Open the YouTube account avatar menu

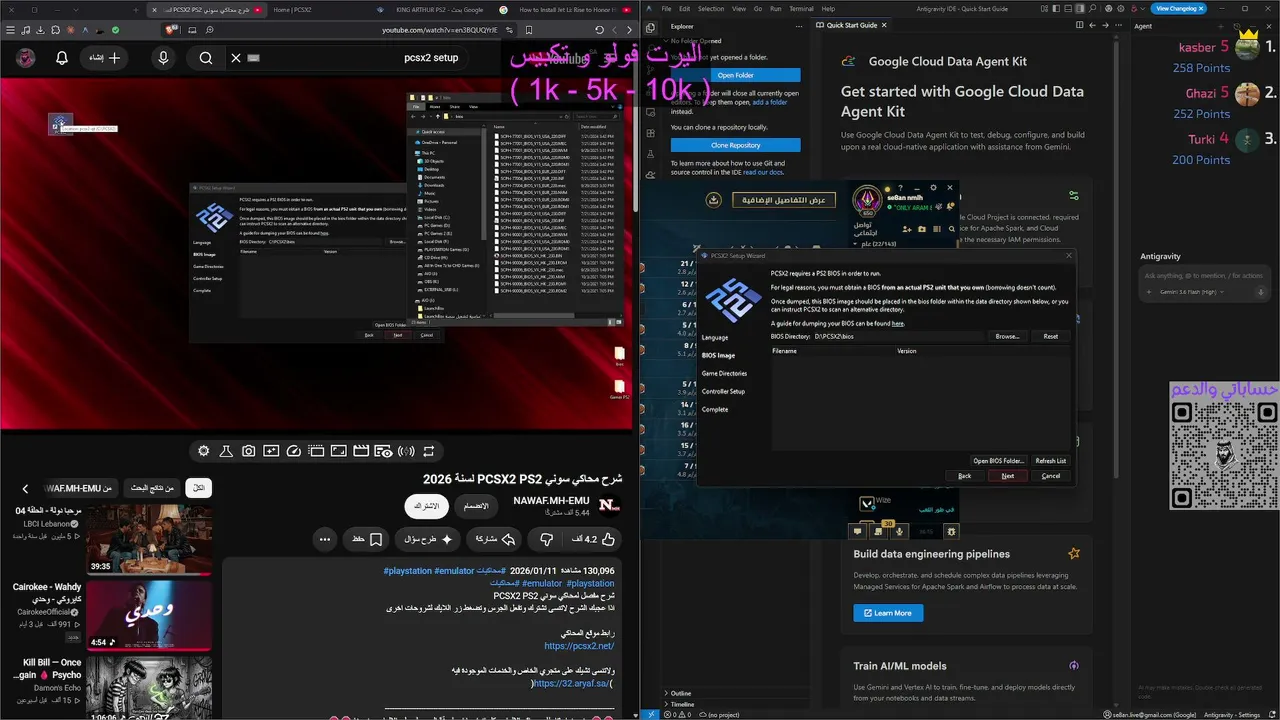click(25, 58)
